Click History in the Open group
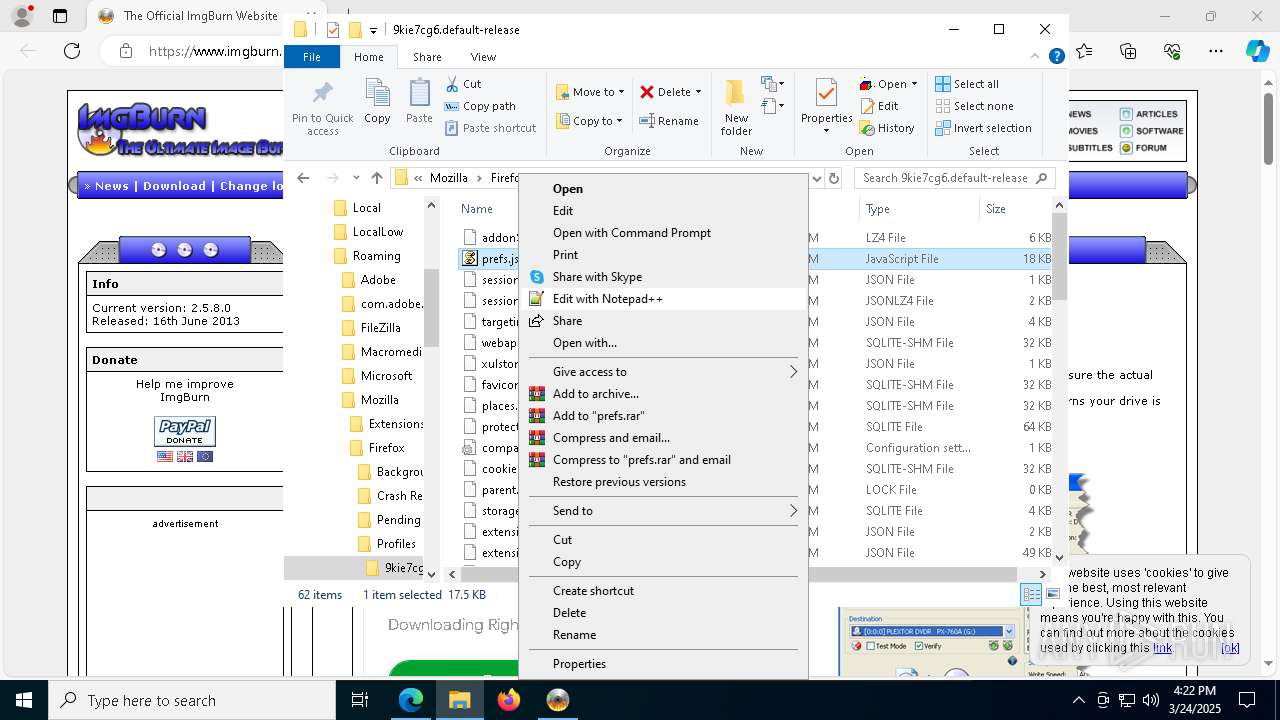 point(887,128)
